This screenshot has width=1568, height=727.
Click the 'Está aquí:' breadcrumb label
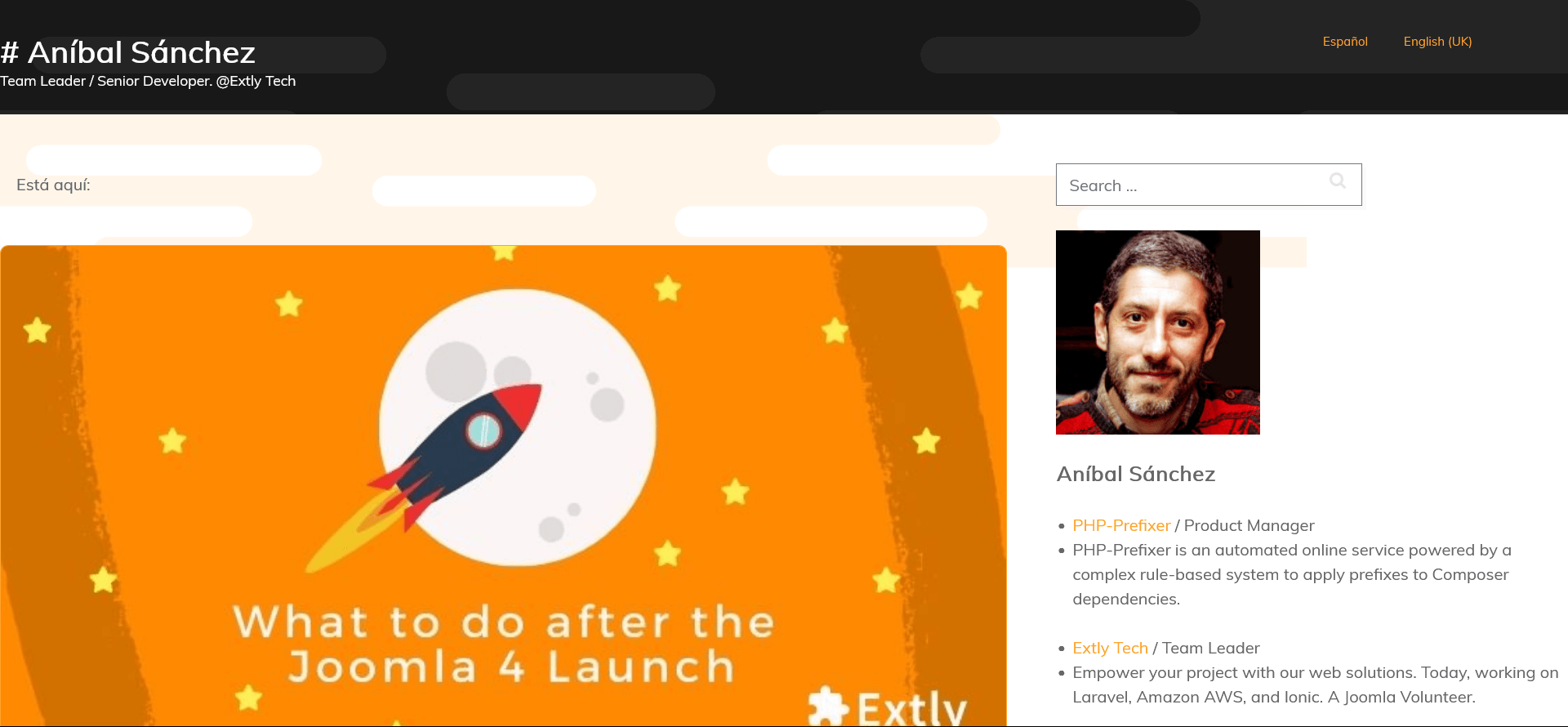click(x=53, y=185)
